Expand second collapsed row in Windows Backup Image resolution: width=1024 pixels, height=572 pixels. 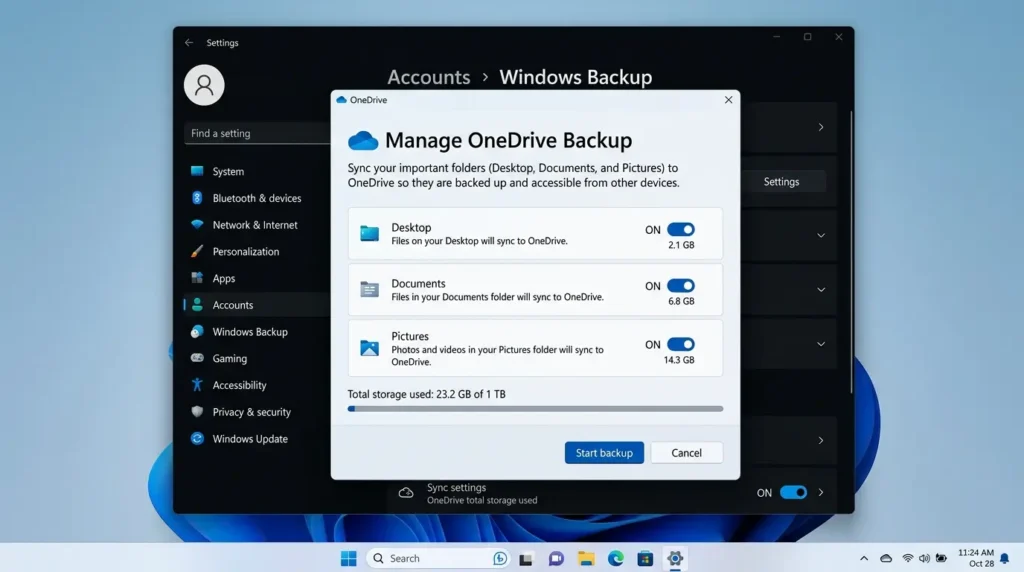click(821, 289)
